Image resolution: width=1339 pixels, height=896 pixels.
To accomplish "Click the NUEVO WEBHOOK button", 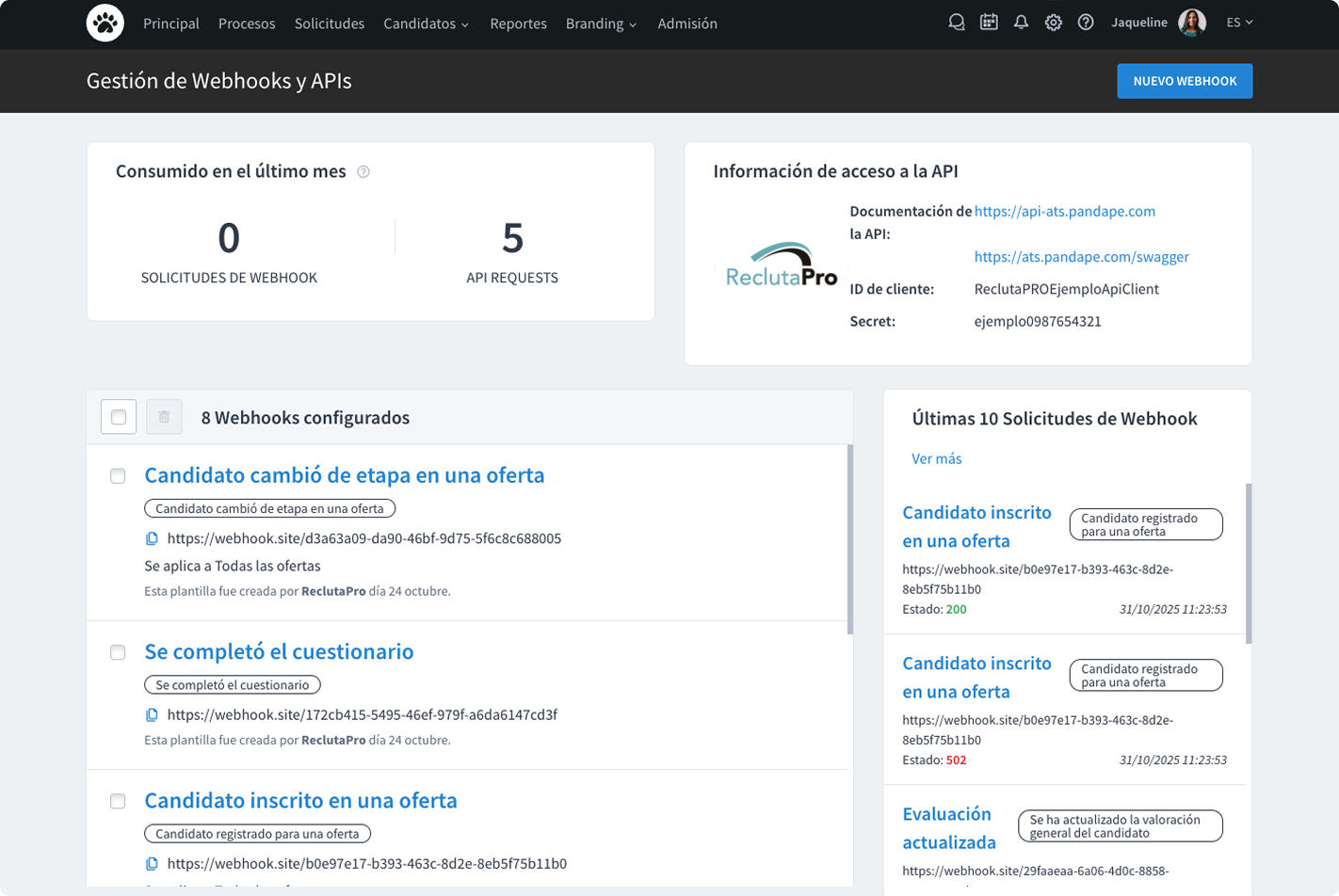I will tap(1184, 81).
